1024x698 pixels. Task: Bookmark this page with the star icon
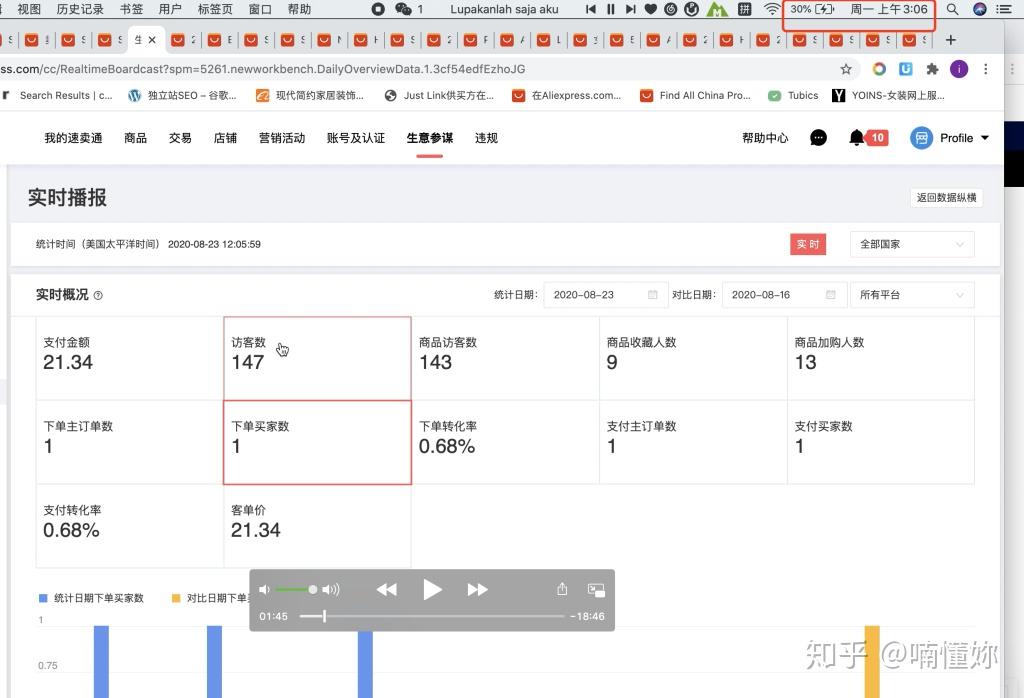846,69
